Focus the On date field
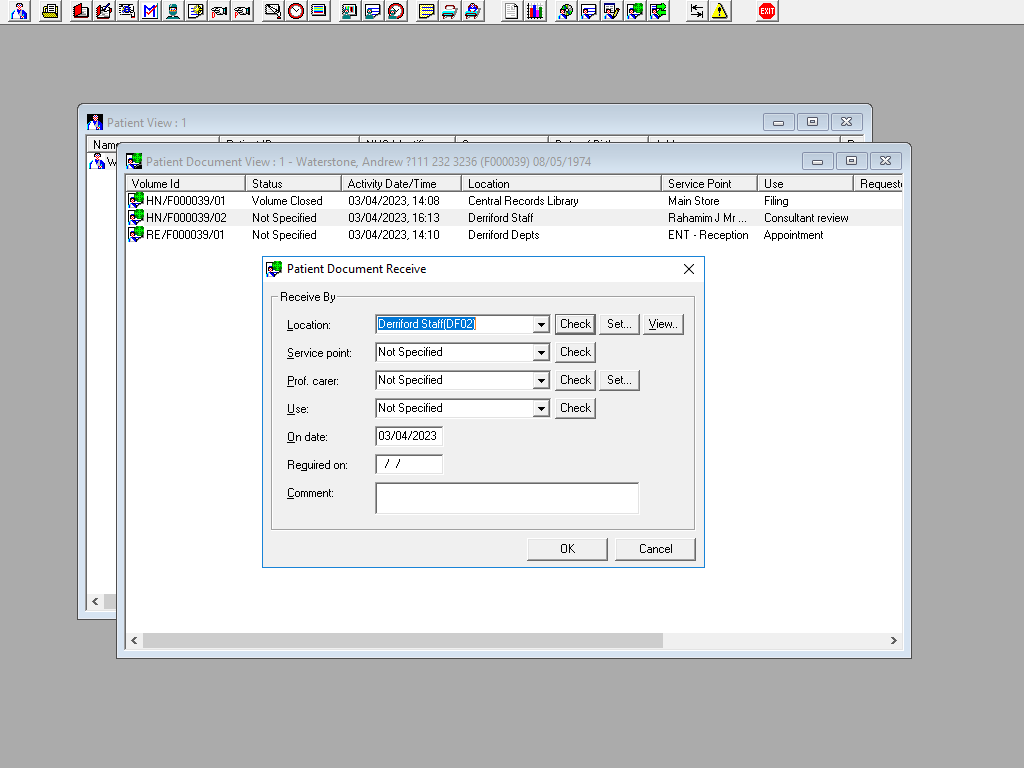The width and height of the screenshot is (1024, 768). coord(409,436)
